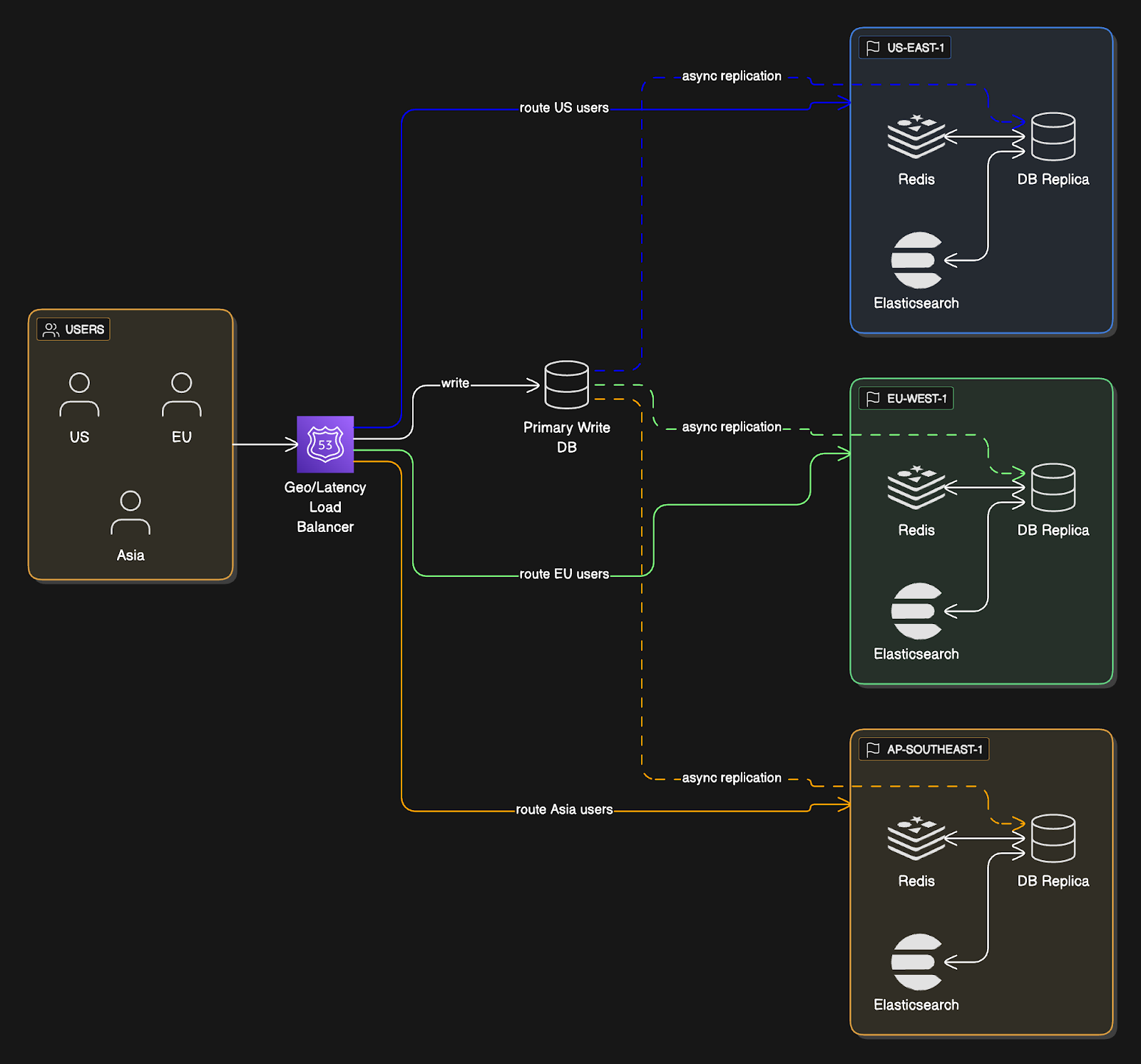Select DB Replica icon in AP-SOUTHEAST-1 region
Viewport: 1141px width, 1064px height.
pyautogui.click(x=1053, y=838)
